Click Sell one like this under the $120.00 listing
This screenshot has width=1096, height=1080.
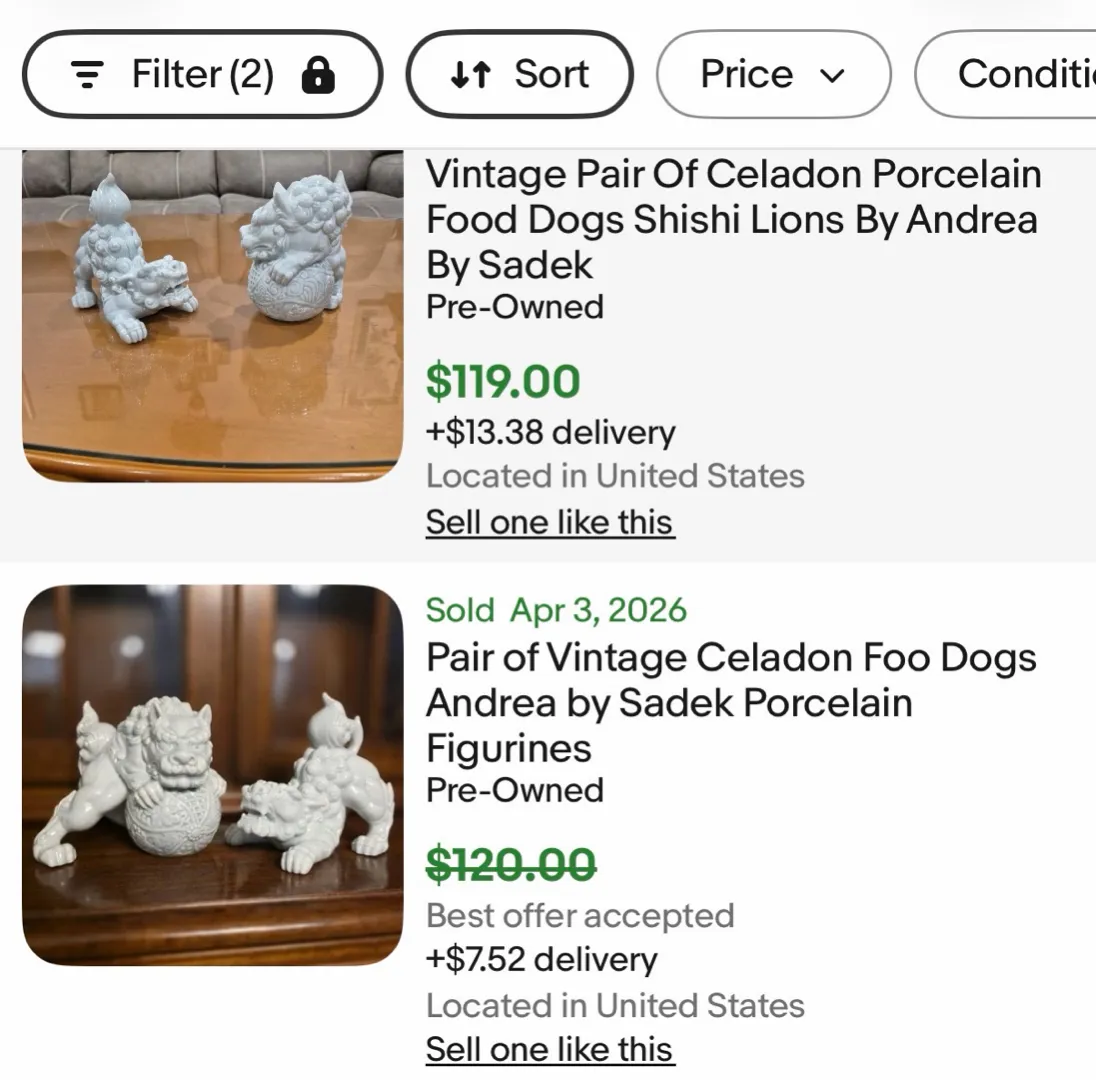[549, 1049]
